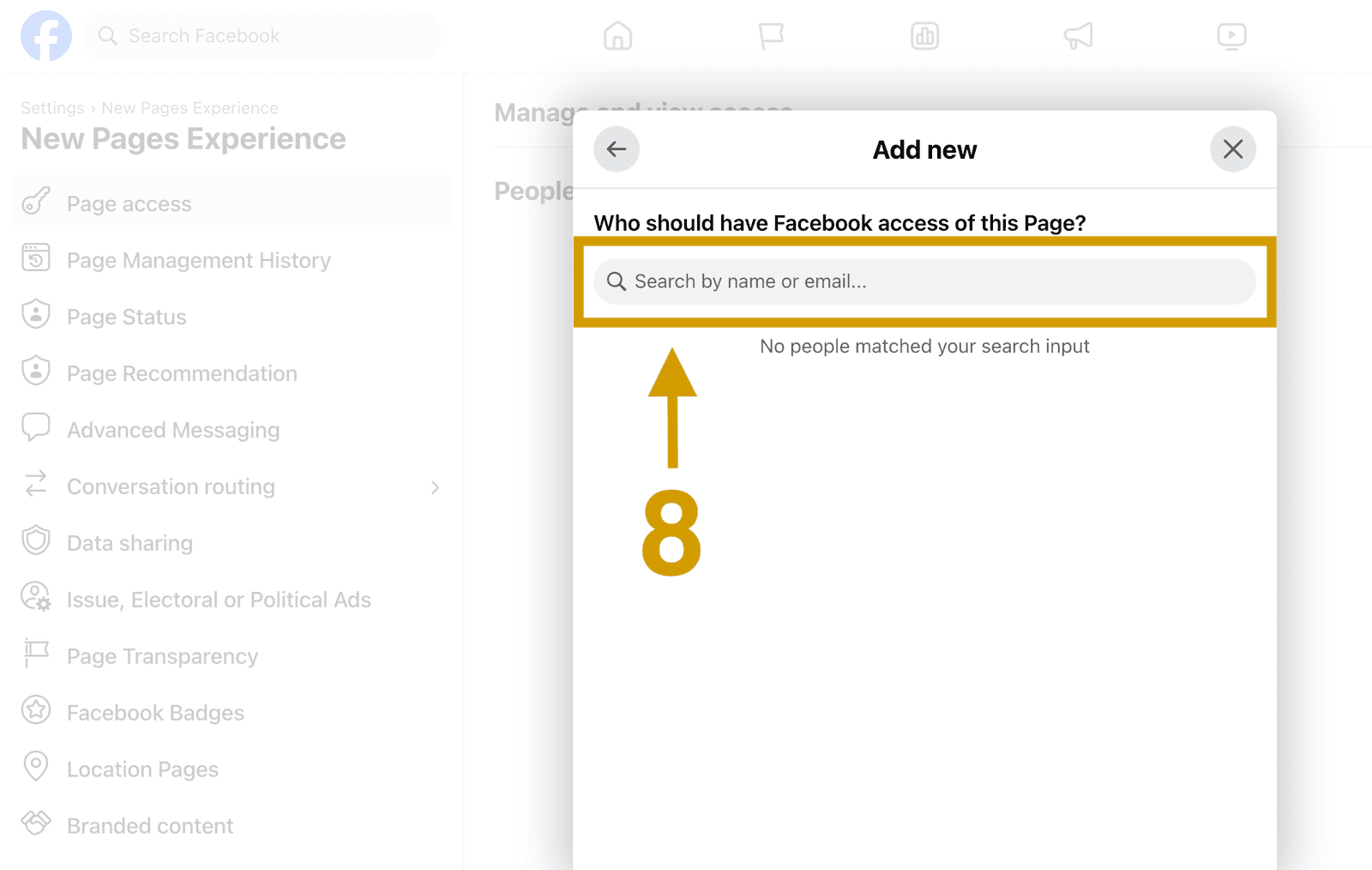Open Facebook Badges settings
Screen dimensions: 1372x870
pyautogui.click(x=231, y=713)
